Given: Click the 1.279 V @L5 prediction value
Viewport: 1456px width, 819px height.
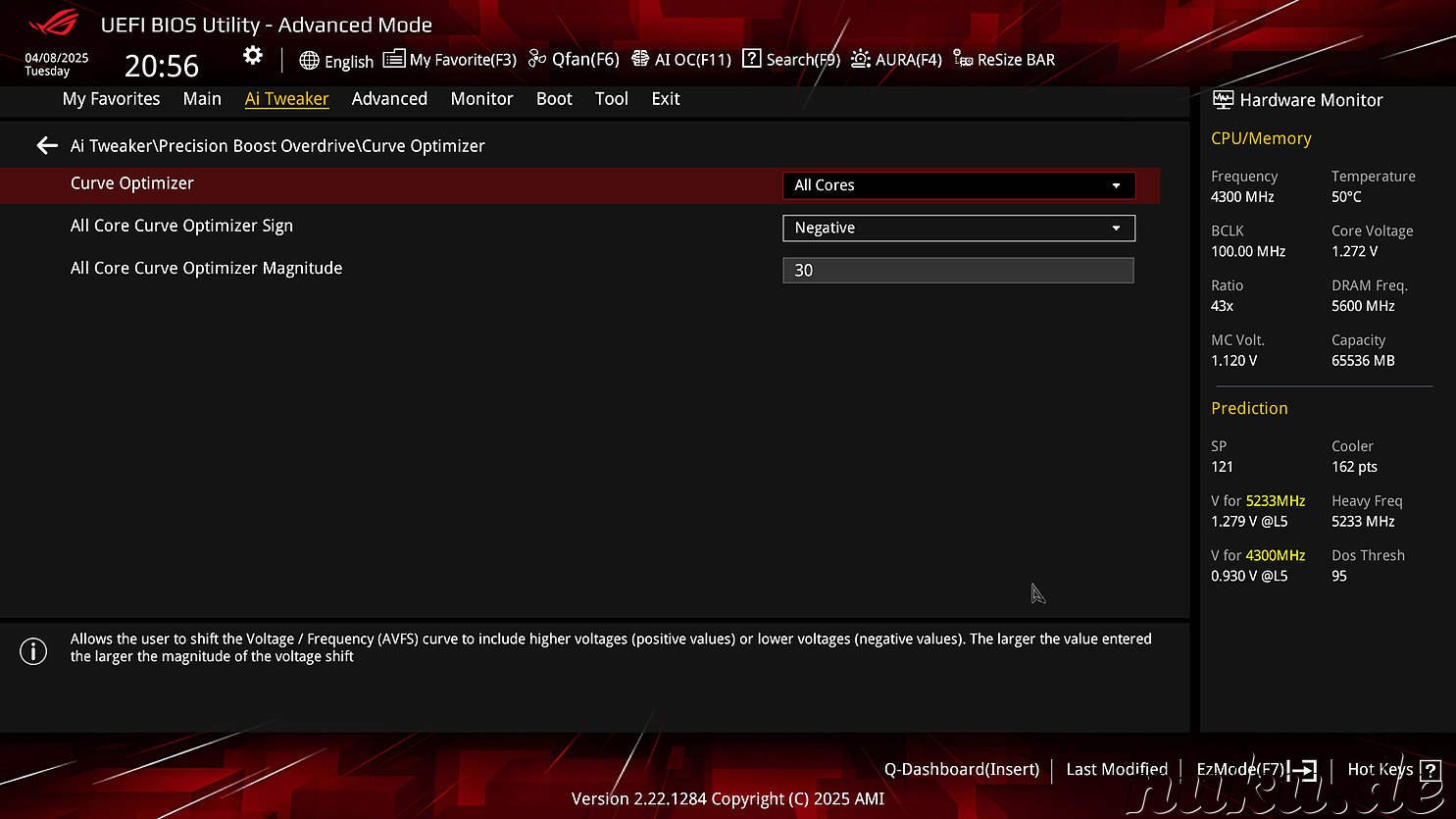Looking at the screenshot, I should (1249, 522).
